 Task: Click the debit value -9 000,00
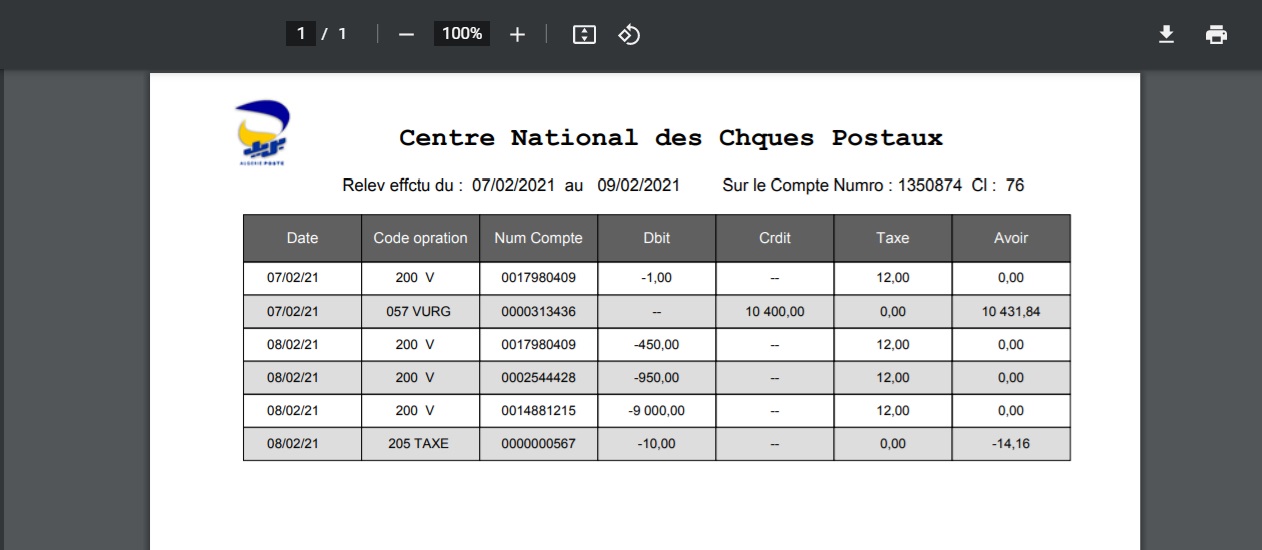(656, 411)
